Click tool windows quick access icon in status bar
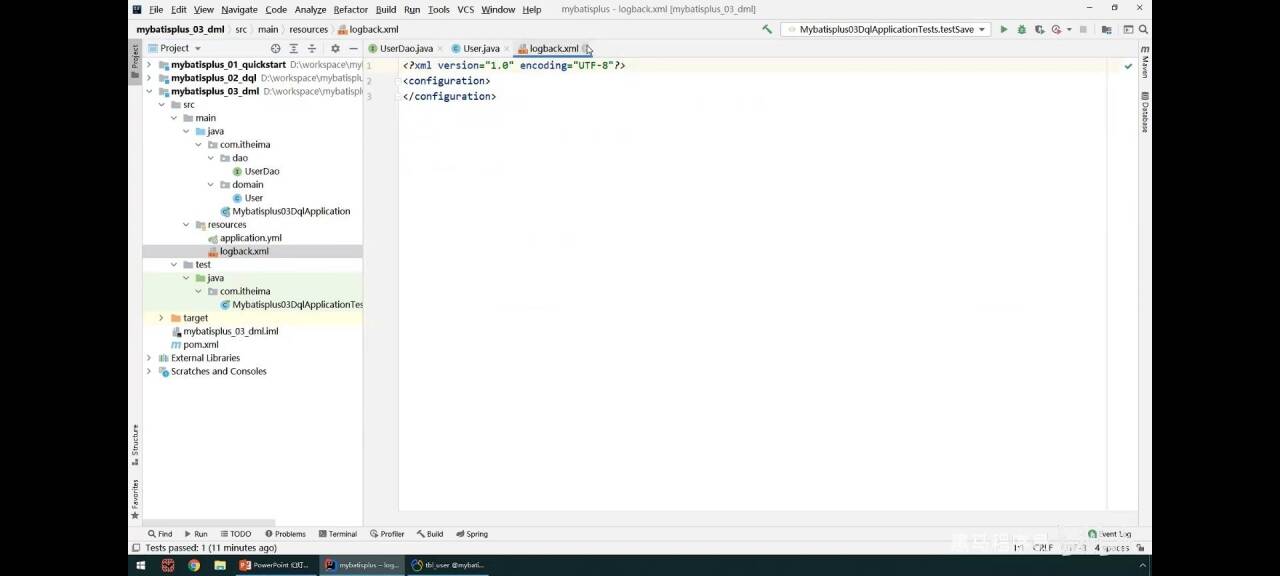Screen dimensions: 1280x576 (135, 548)
